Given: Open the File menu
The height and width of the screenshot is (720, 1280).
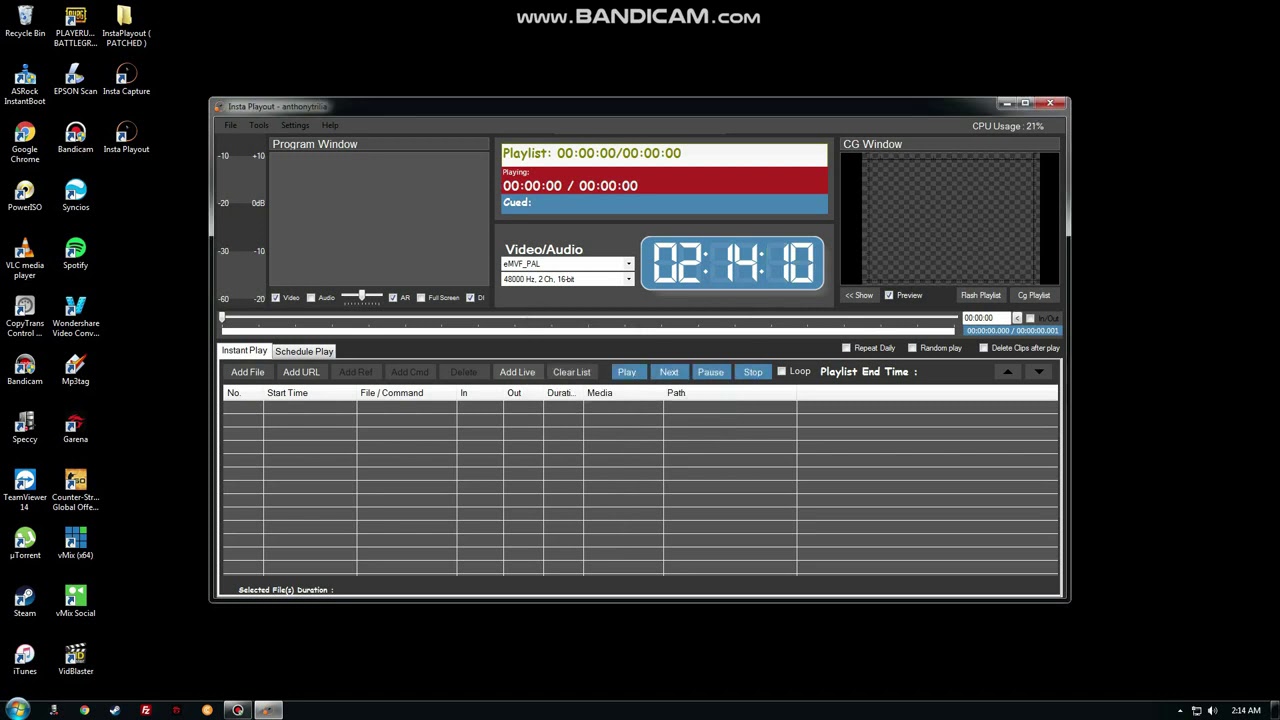Looking at the screenshot, I should 231,125.
